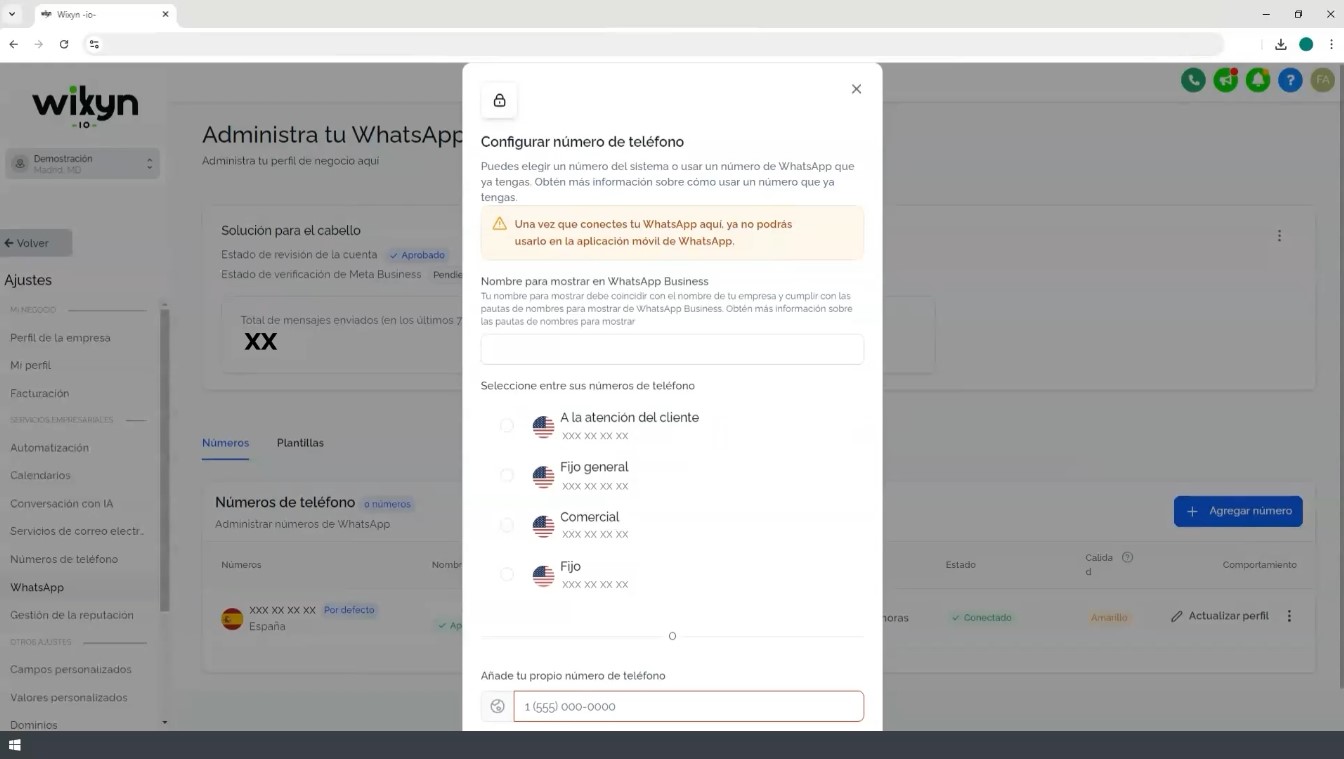Select WhatsApp in settings sidebar
1344x759 pixels.
[x=37, y=588]
